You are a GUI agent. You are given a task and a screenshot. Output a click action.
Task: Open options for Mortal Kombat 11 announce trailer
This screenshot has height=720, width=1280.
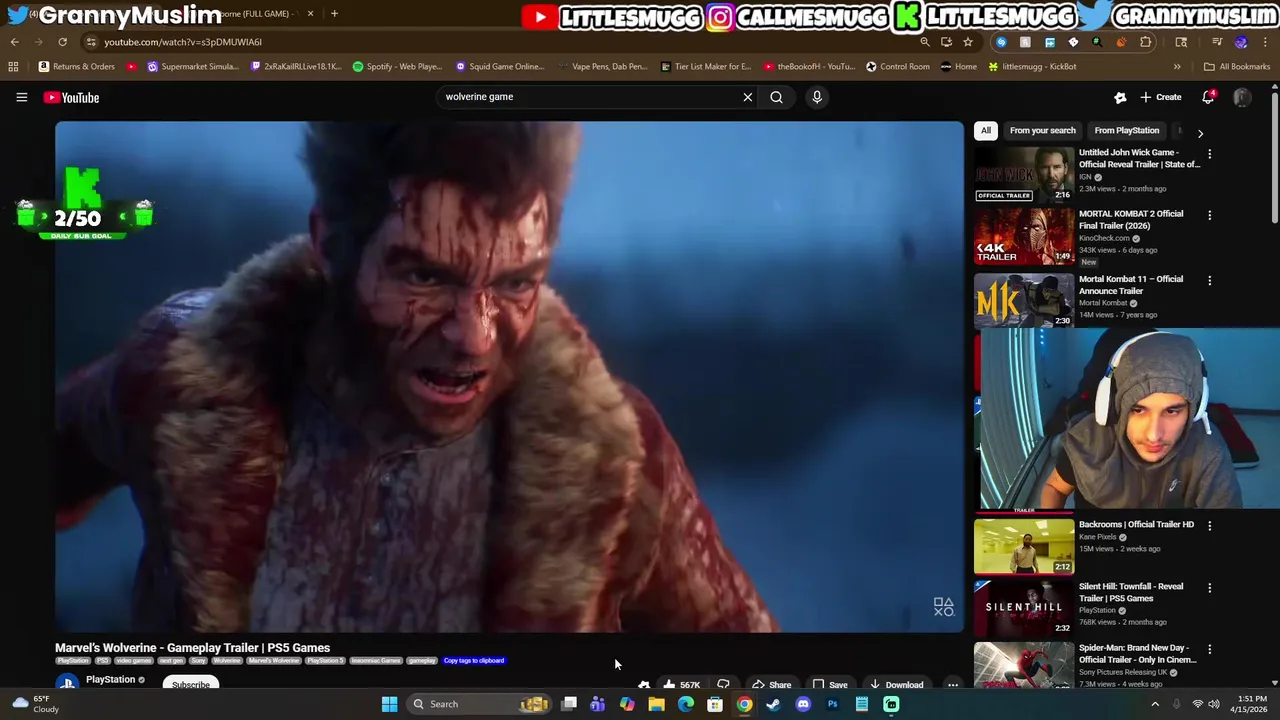1209,280
